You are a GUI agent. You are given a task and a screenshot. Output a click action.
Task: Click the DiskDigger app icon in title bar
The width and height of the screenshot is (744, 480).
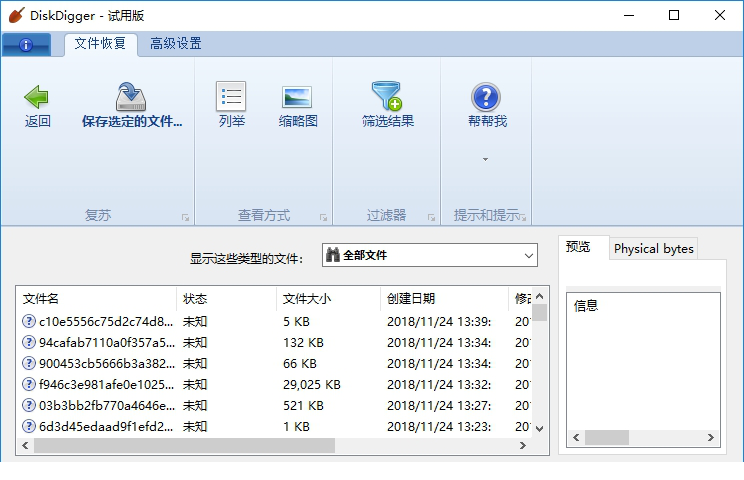click(x=16, y=15)
